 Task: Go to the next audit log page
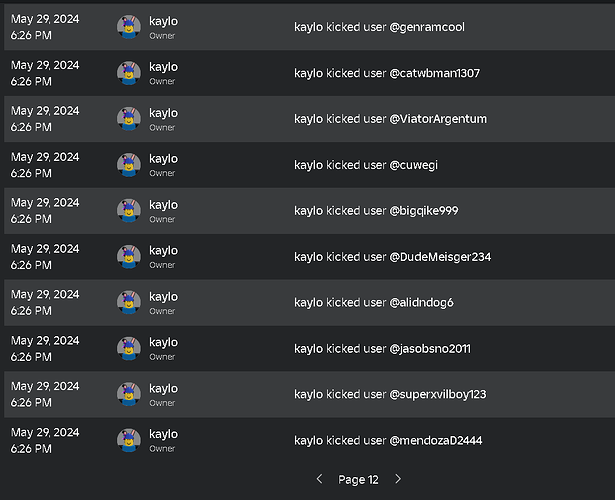tap(399, 480)
